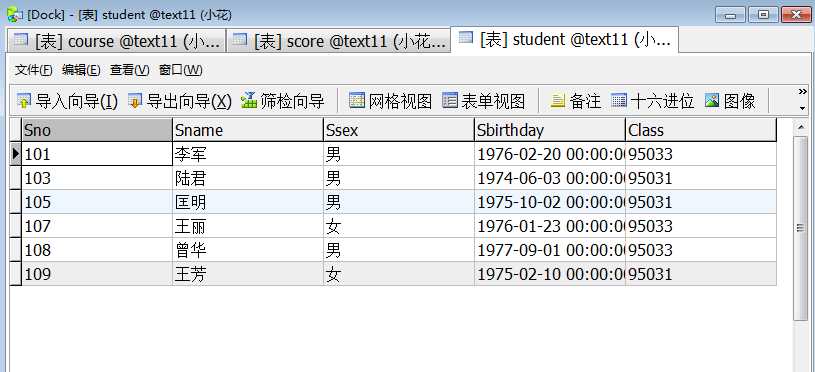The height and width of the screenshot is (372, 815).
Task: Switch to Form View icon
Action: pyautogui.click(x=450, y=100)
